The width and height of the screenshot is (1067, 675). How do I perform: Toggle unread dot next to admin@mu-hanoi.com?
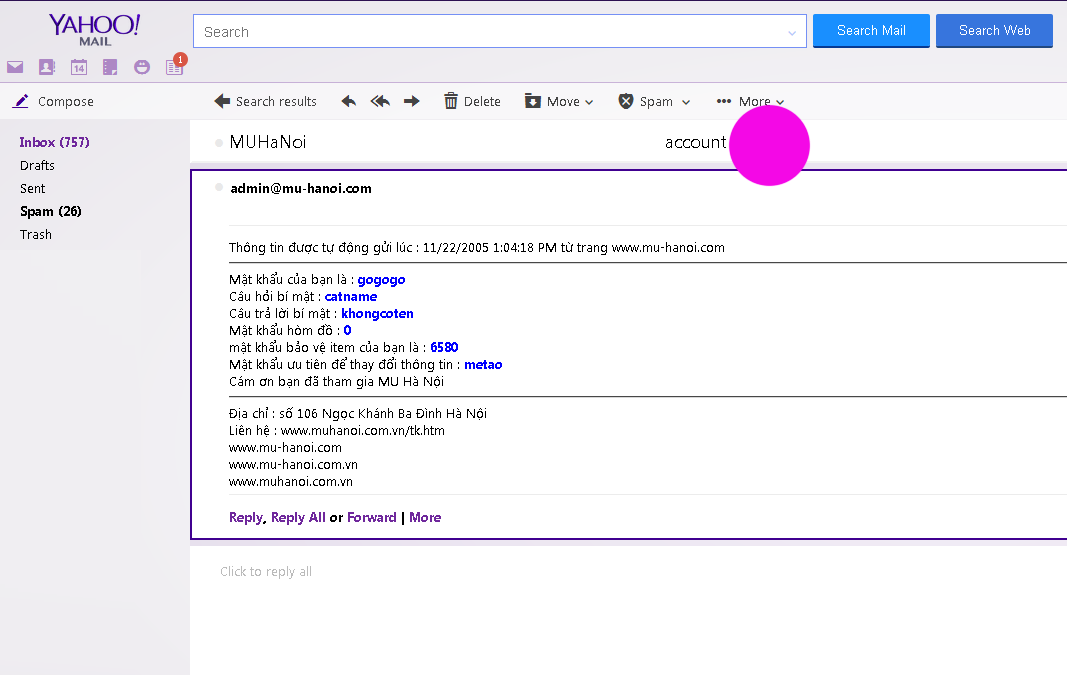[218, 187]
